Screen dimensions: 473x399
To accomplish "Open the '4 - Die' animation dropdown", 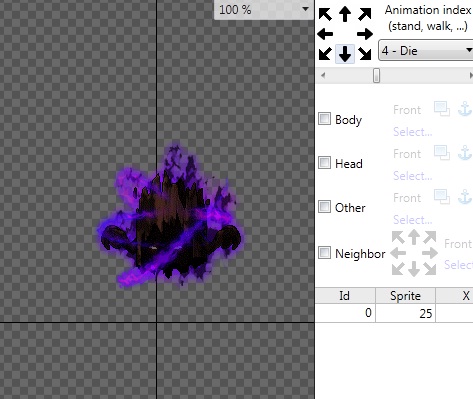I will (x=426, y=51).
